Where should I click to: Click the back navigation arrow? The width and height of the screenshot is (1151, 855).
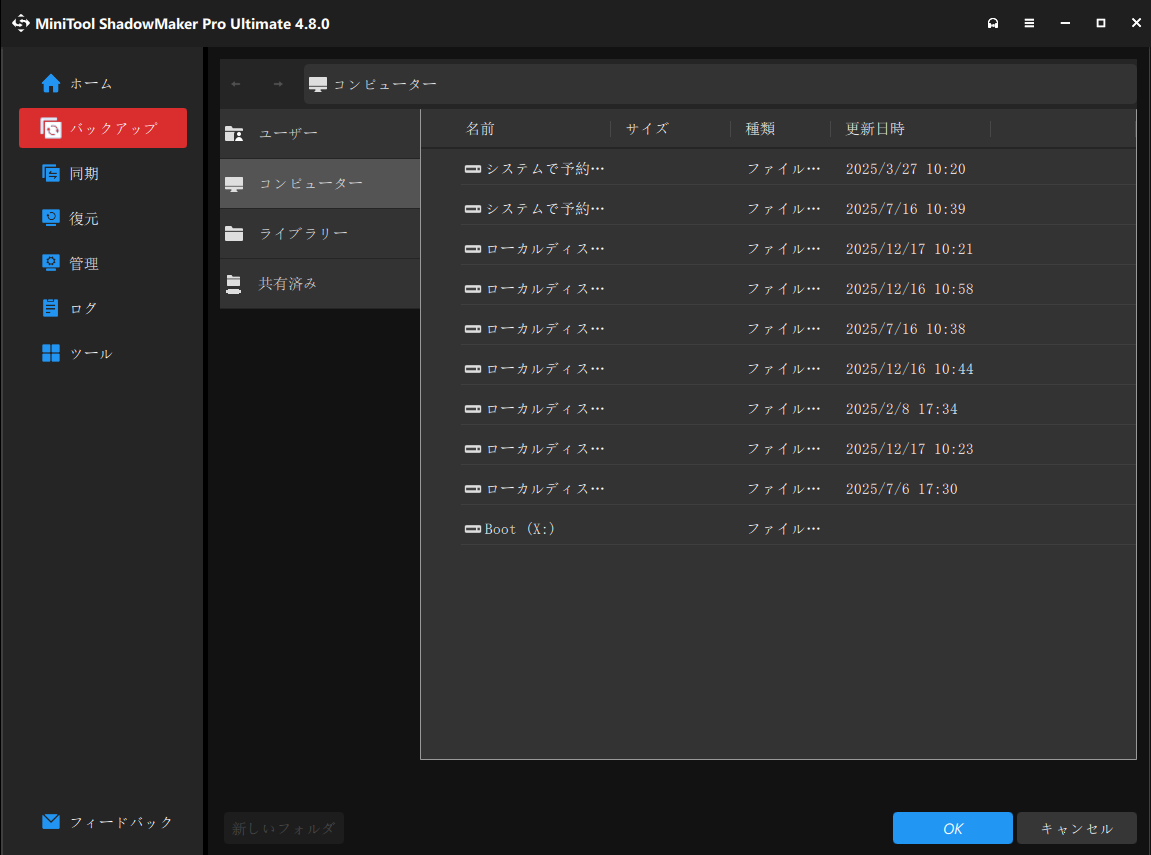(236, 84)
